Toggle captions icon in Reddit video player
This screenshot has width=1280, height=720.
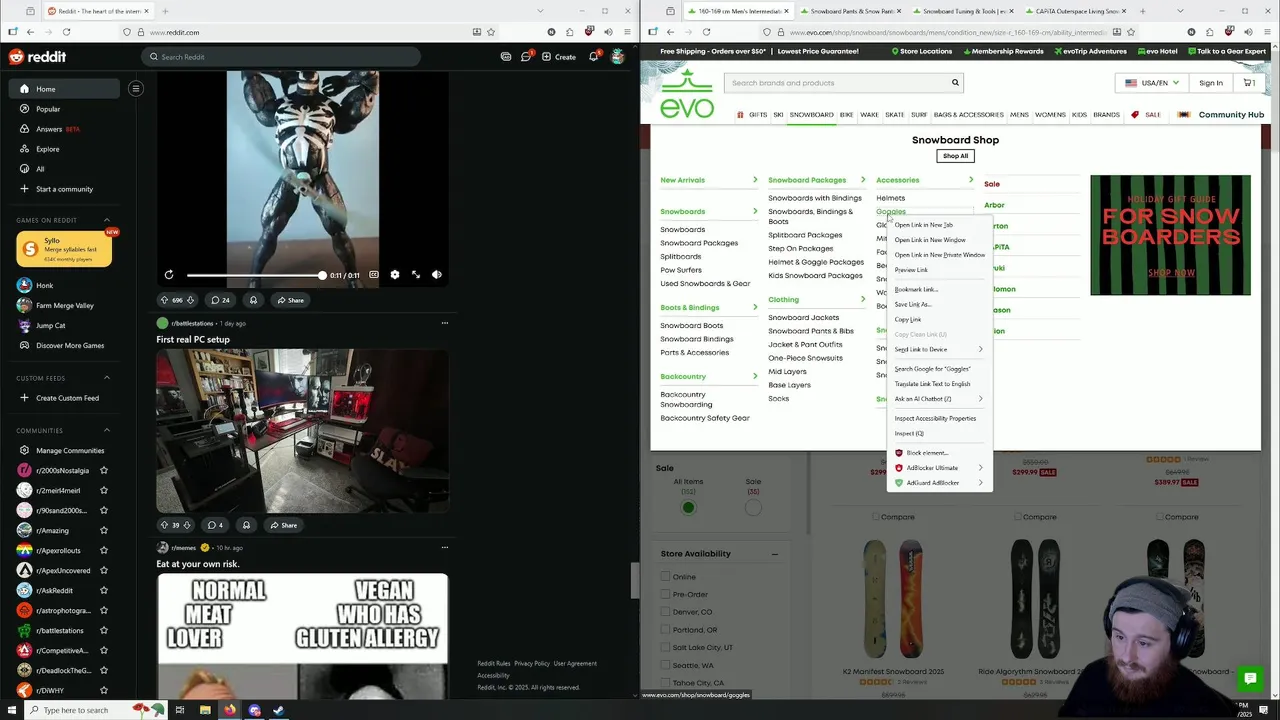374,275
